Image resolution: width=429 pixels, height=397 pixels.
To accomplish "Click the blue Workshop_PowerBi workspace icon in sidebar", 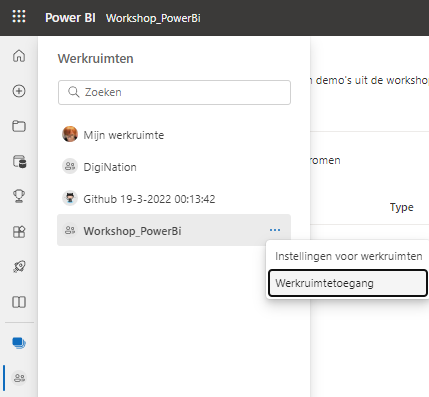I will (19, 343).
